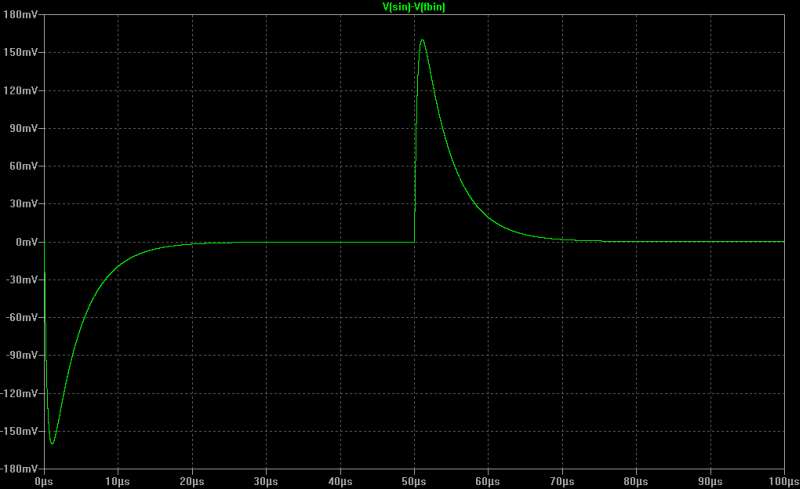Click the -30mV vertical axis label
800x489 pixels.
pos(22,280)
